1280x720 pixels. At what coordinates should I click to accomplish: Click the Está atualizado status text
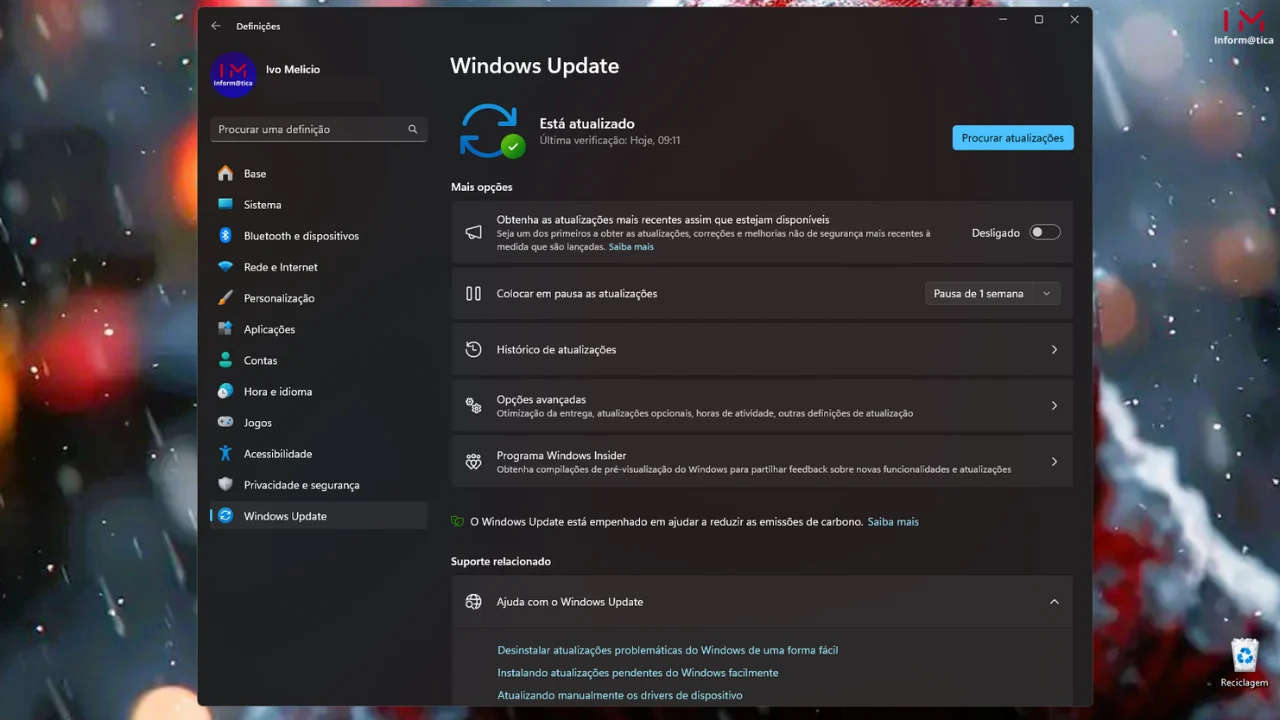tap(587, 124)
